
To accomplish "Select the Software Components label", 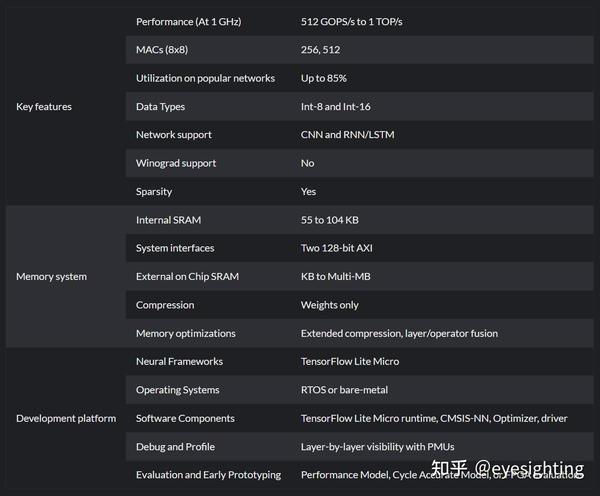I will pyautogui.click(x=185, y=419).
